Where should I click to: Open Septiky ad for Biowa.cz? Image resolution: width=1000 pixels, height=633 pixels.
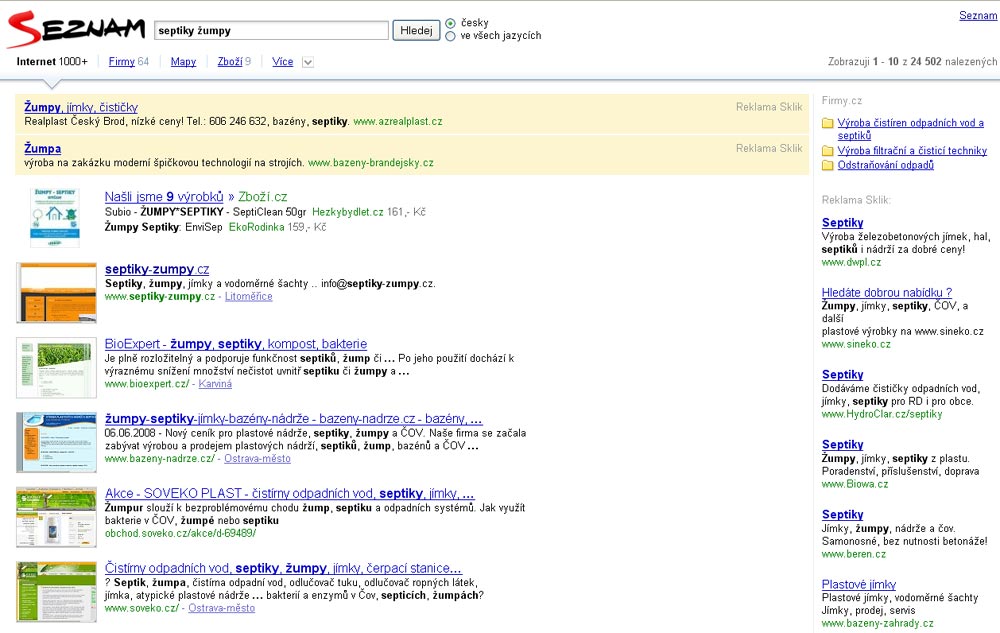tap(842, 445)
